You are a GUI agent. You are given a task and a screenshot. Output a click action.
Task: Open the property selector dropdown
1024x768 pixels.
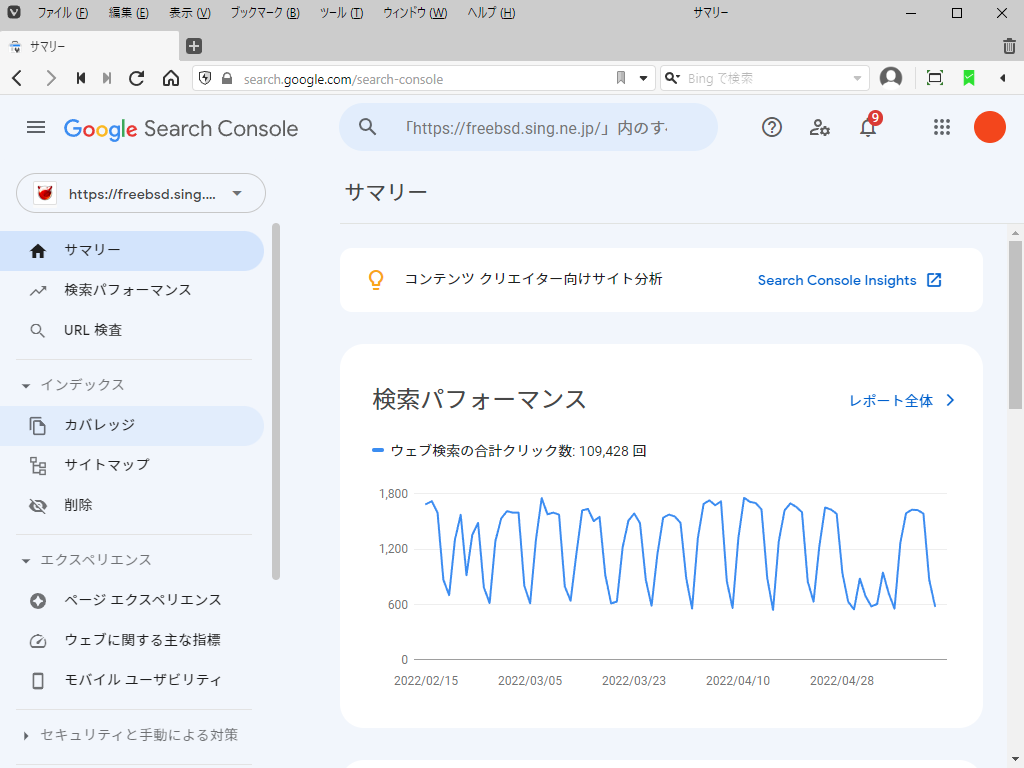(x=140, y=193)
